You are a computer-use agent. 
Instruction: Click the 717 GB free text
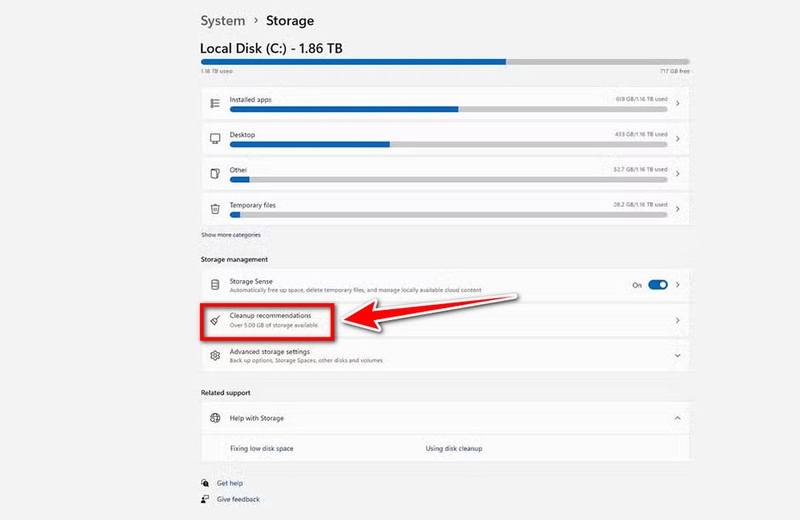point(674,71)
